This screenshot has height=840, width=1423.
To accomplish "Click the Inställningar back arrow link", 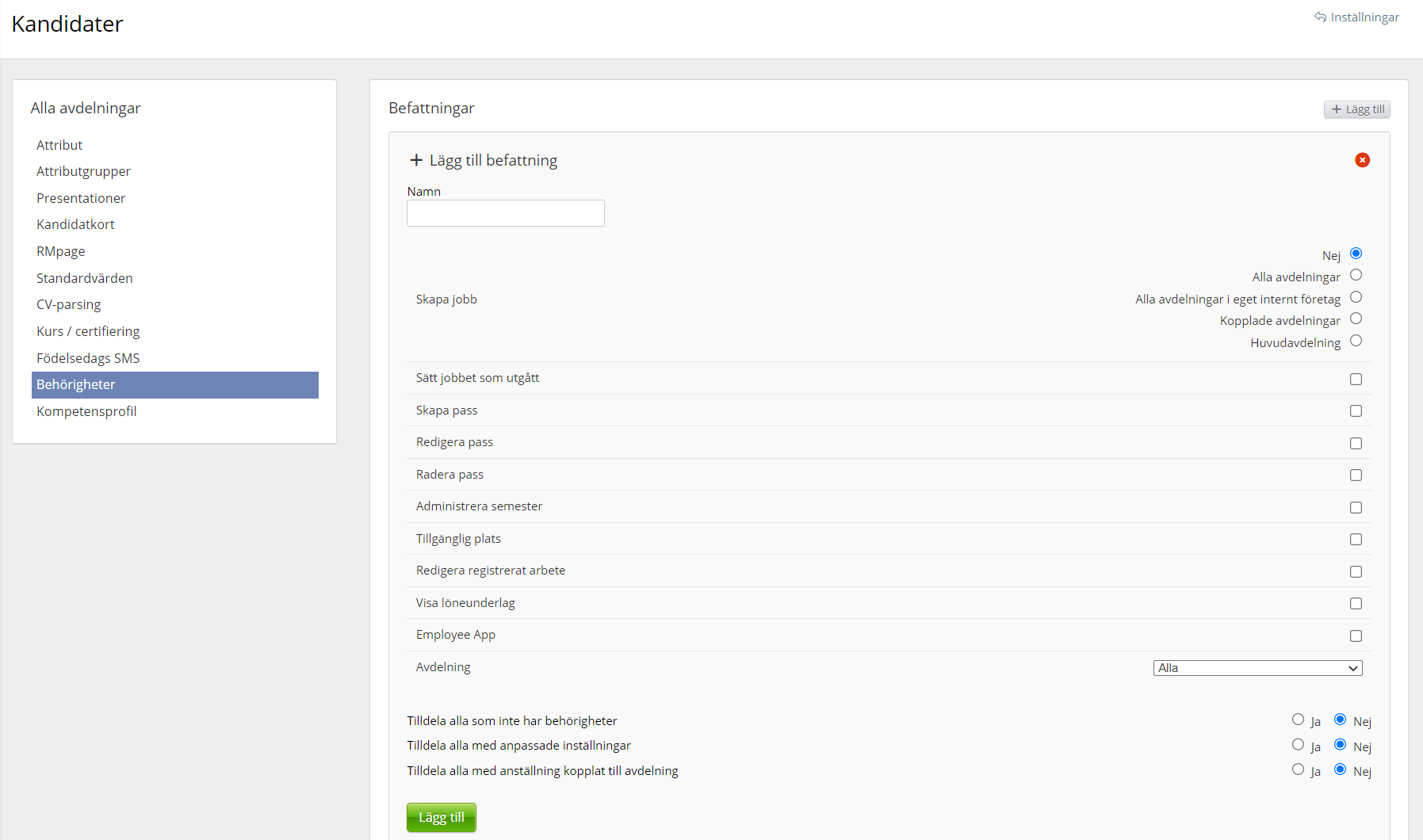I will click(x=1356, y=17).
